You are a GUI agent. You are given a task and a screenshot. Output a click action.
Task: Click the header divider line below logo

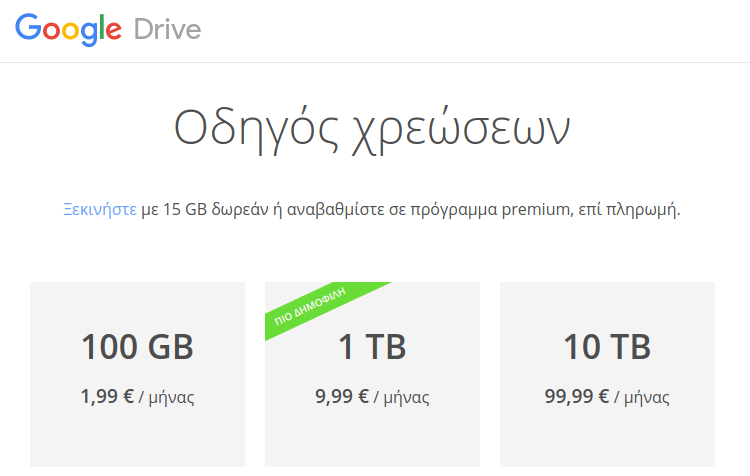click(375, 62)
